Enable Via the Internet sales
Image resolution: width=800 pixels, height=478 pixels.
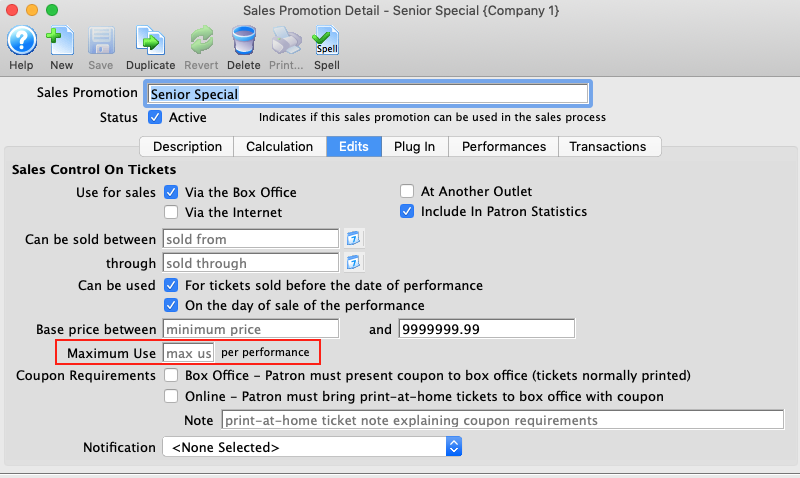(x=171, y=212)
